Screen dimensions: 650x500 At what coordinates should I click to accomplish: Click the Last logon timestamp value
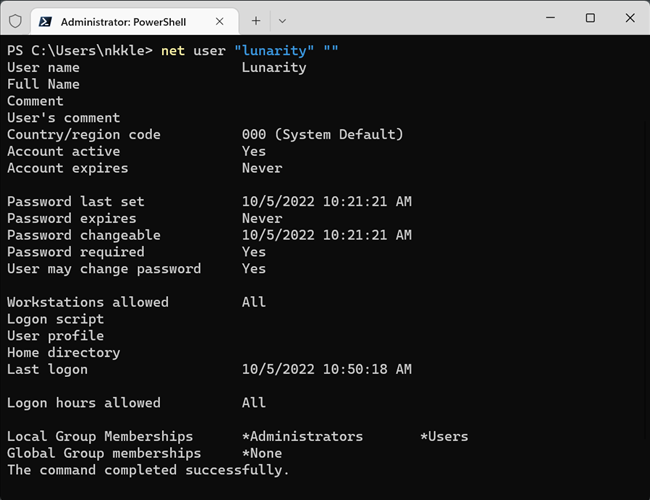[326, 369]
